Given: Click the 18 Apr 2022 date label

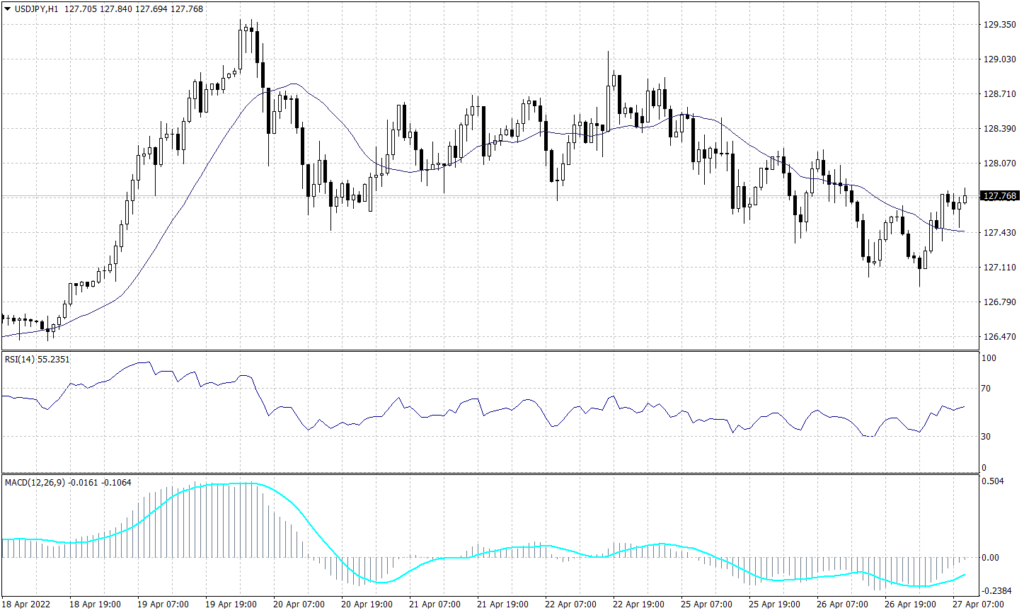Looking at the screenshot, I should [28, 605].
